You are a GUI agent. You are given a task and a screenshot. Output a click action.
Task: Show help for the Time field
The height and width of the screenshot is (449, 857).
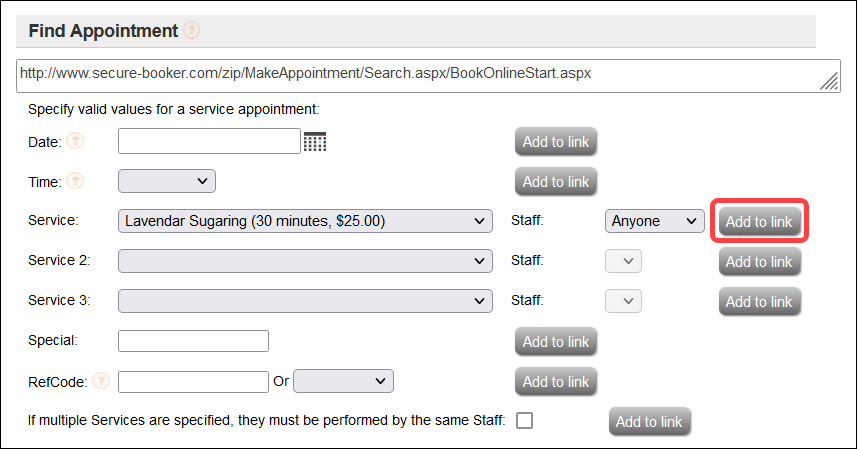(x=75, y=181)
